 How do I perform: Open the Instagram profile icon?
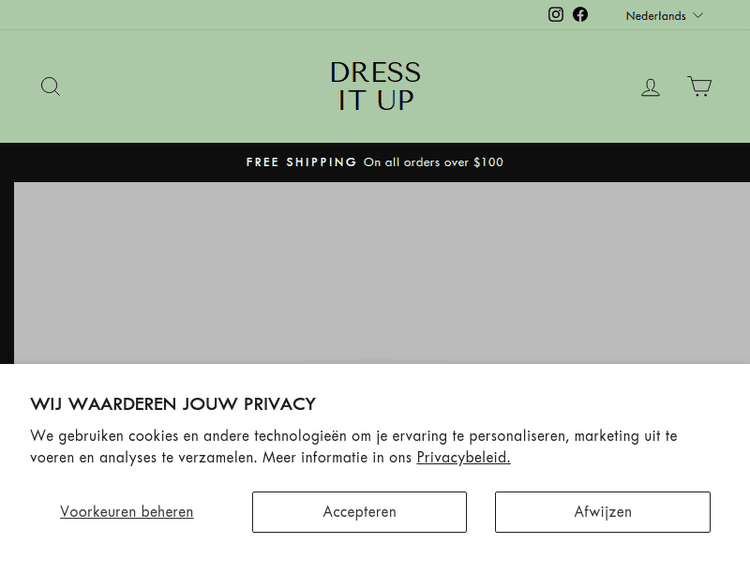click(x=555, y=14)
